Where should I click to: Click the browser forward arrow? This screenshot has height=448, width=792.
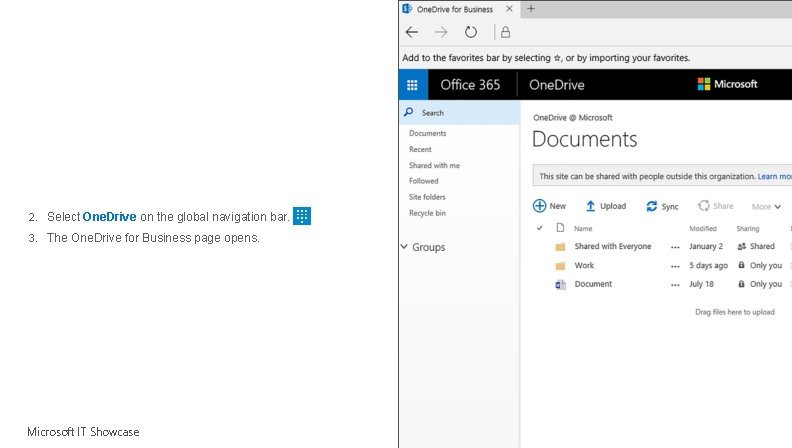click(x=441, y=32)
